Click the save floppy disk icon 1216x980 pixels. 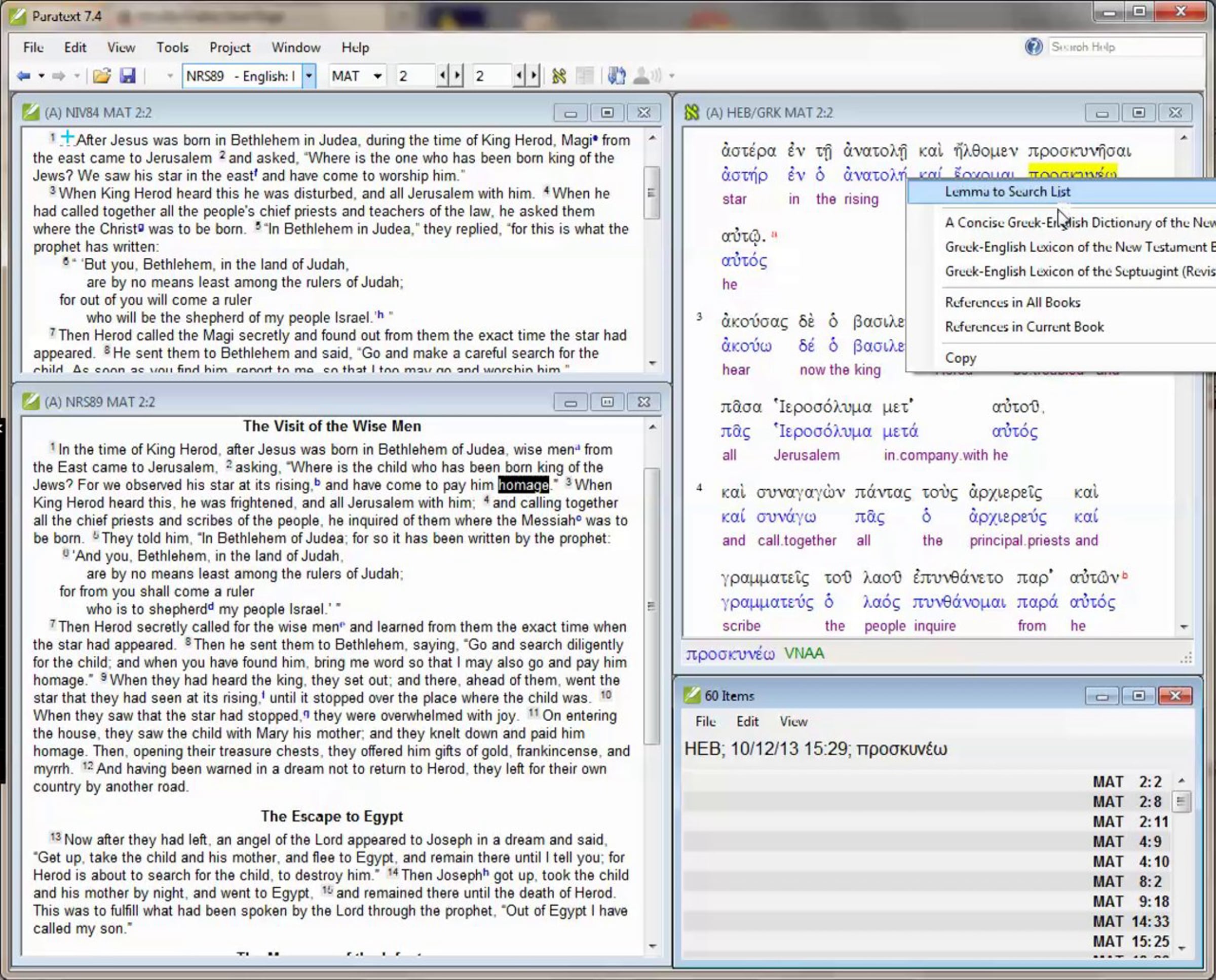(128, 75)
